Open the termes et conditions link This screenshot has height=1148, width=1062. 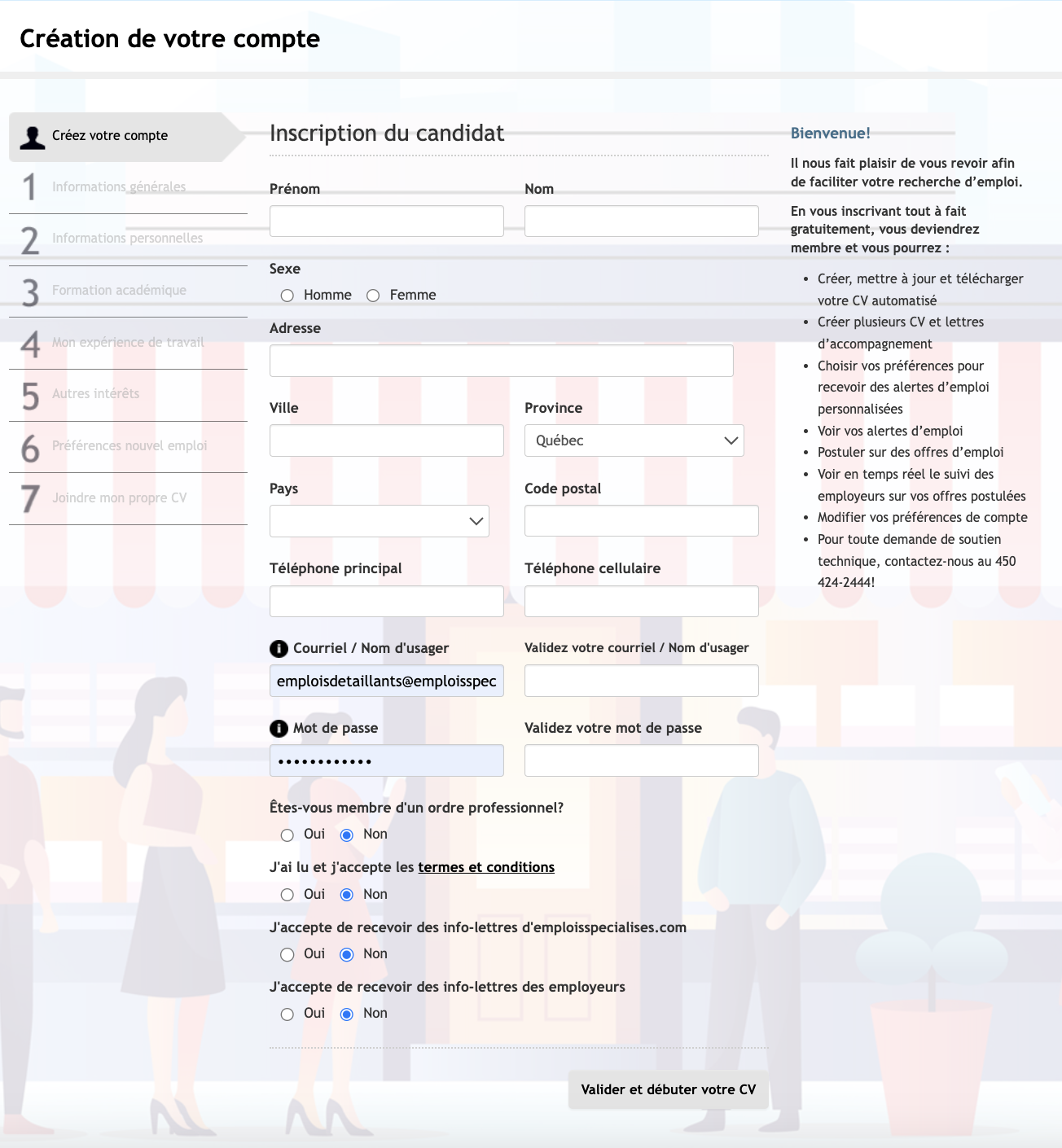tap(486, 867)
